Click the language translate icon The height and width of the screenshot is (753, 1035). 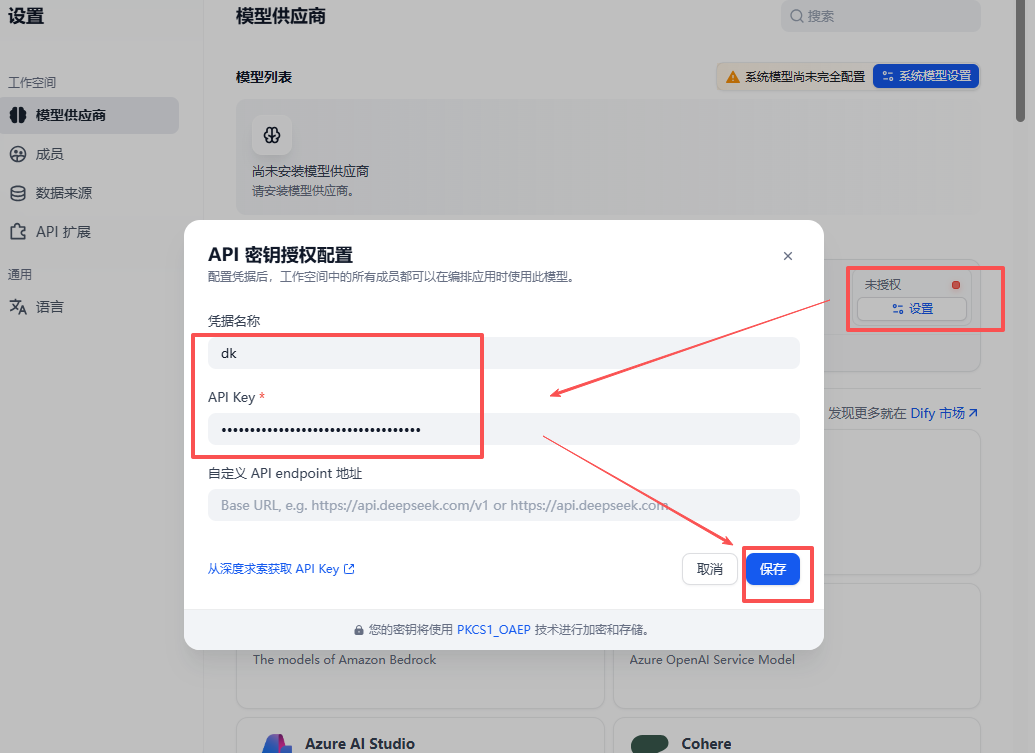click(x=18, y=307)
